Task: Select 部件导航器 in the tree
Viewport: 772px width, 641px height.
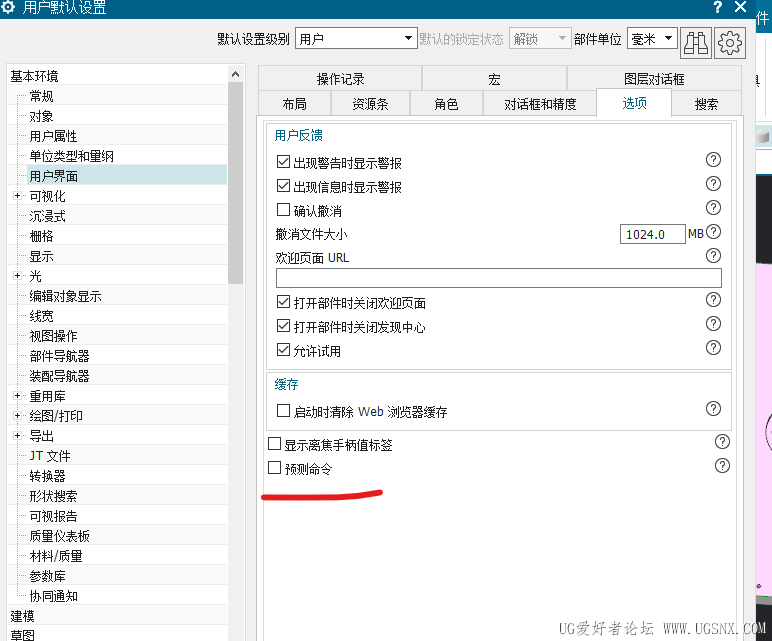Action: click(x=59, y=356)
